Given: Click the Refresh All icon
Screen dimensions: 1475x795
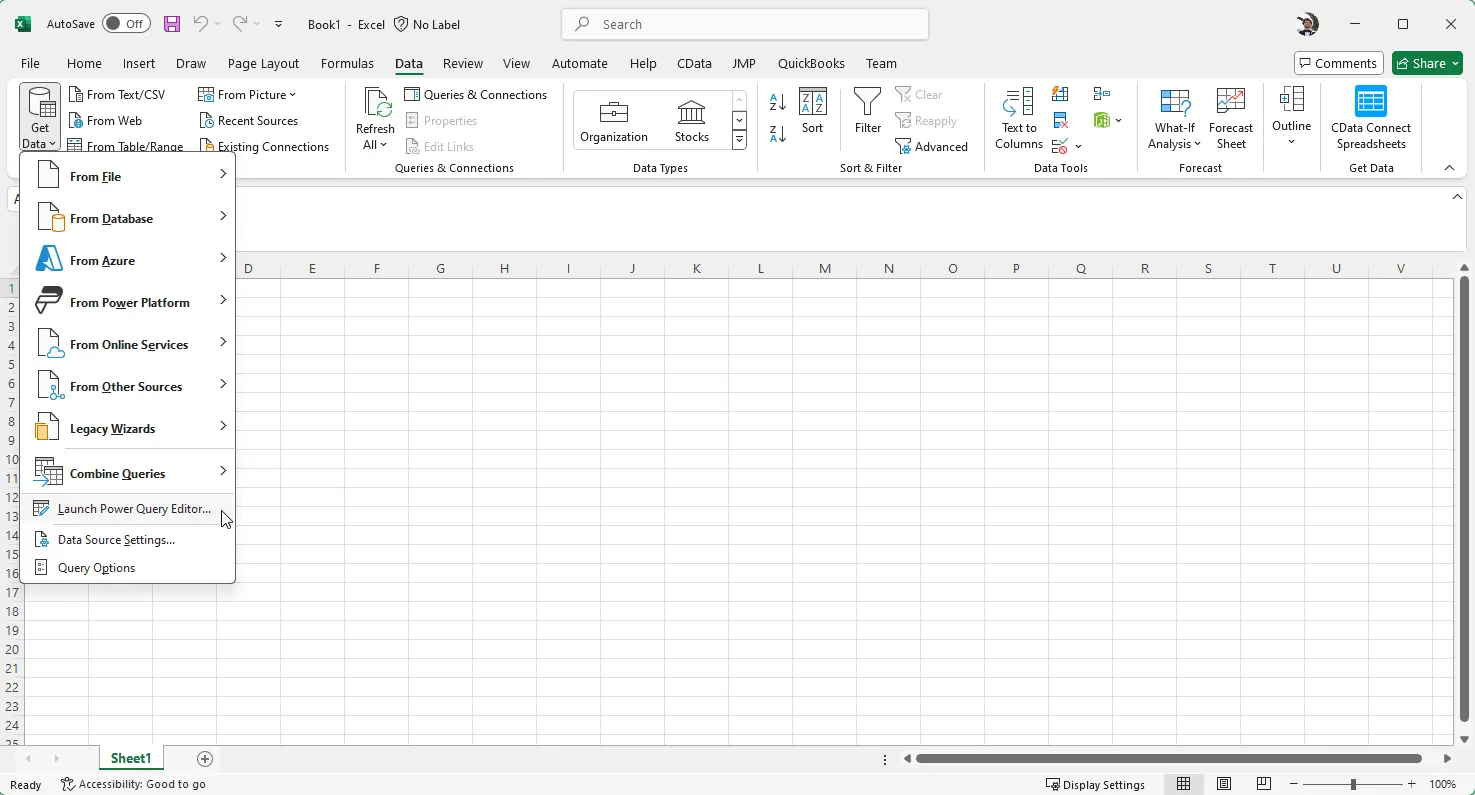Looking at the screenshot, I should pos(376,105).
